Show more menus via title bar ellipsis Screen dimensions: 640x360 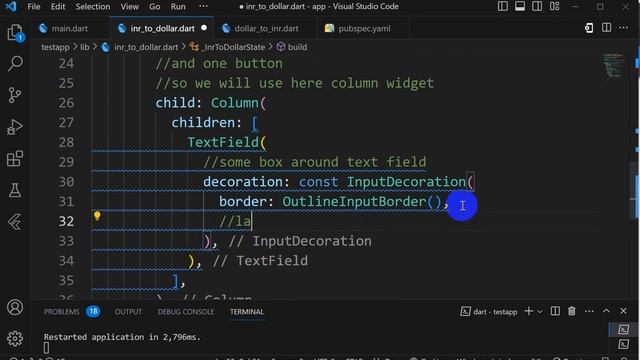203,6
